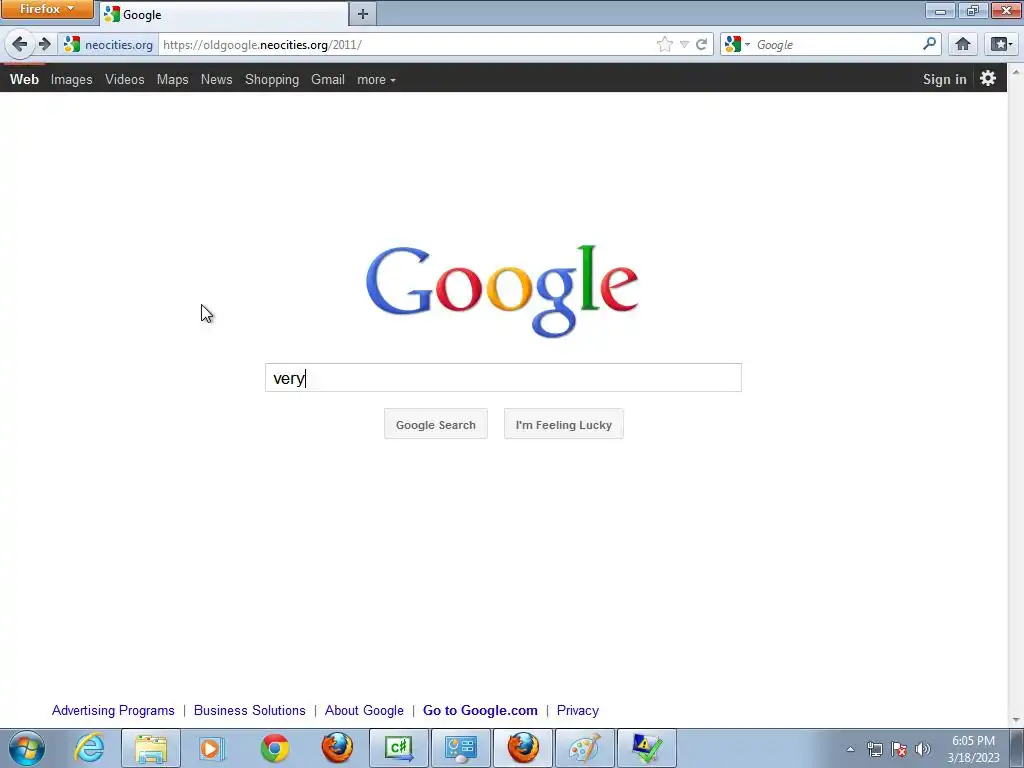Open Gmail in Google bar
Viewport: 1024px width, 768px height.
point(327,79)
